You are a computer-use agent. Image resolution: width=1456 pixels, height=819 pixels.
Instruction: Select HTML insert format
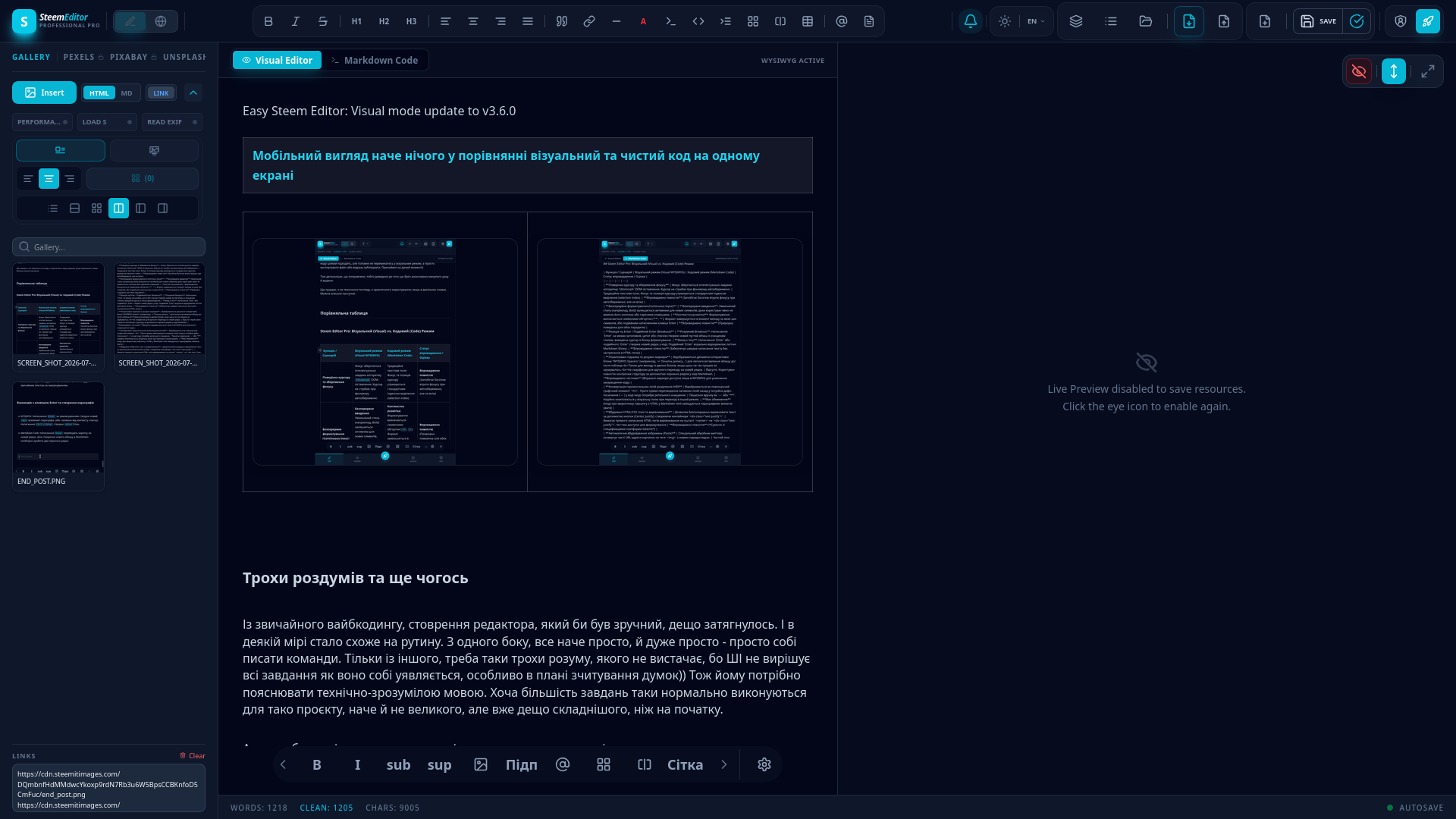tap(99, 93)
